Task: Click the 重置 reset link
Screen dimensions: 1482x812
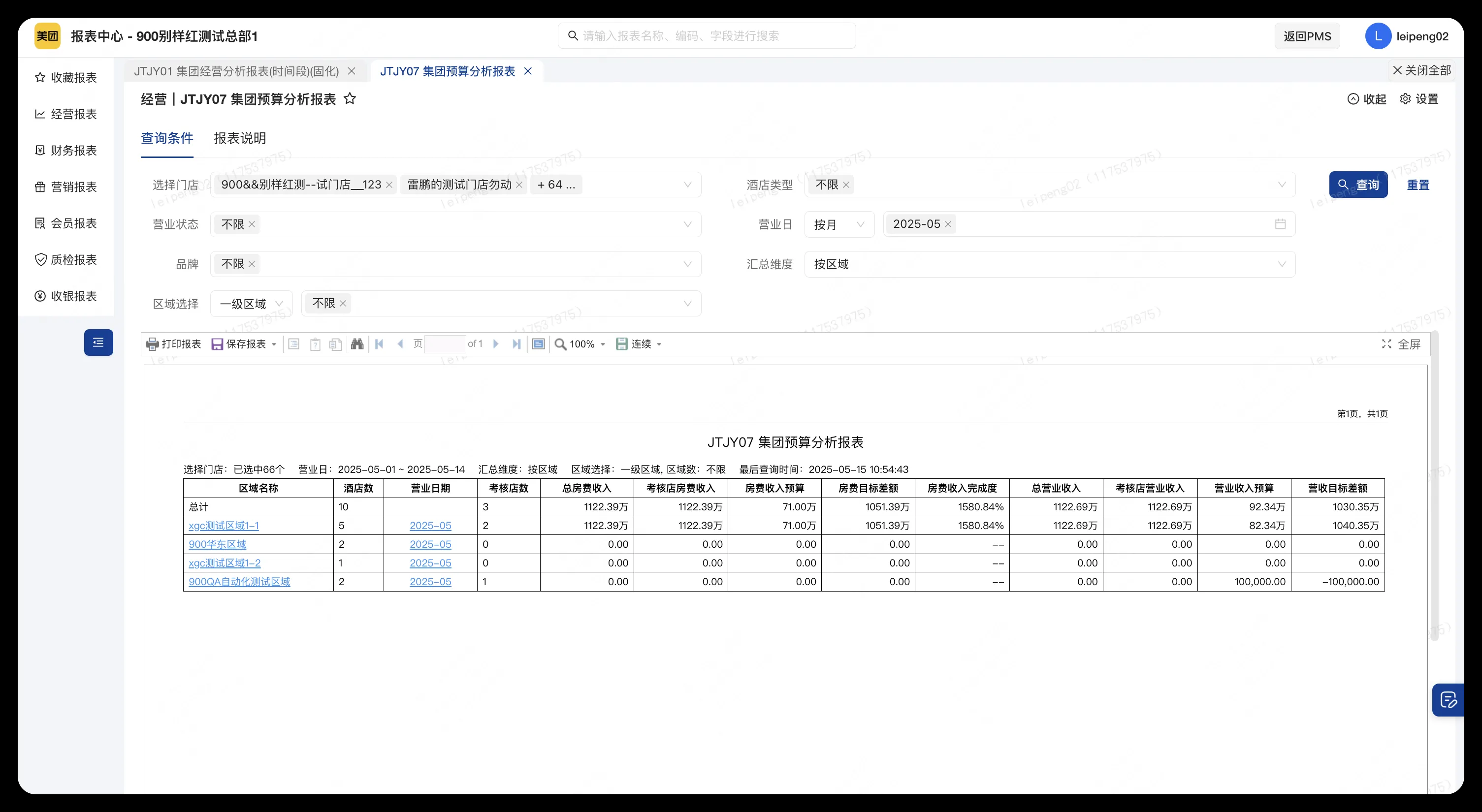Action: coord(1418,185)
